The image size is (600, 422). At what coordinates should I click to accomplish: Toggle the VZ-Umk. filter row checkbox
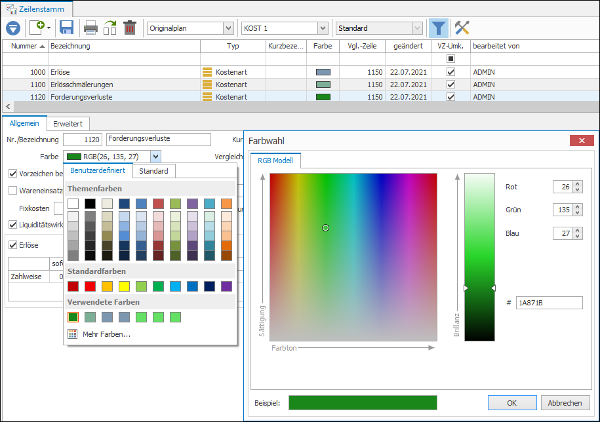click(x=451, y=59)
